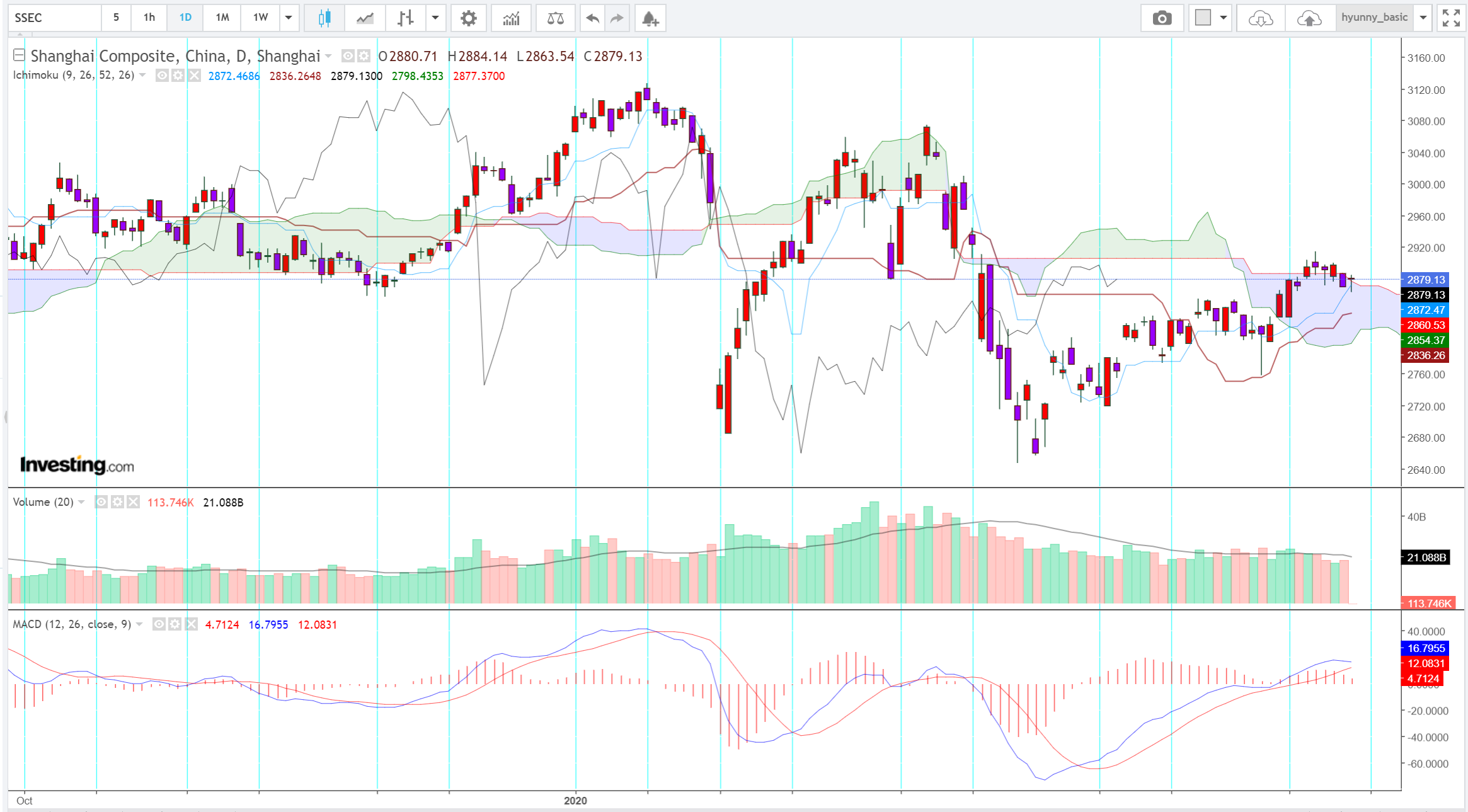The height and width of the screenshot is (812, 1468).
Task: Remove the MACD indicator with X
Action: (x=192, y=624)
